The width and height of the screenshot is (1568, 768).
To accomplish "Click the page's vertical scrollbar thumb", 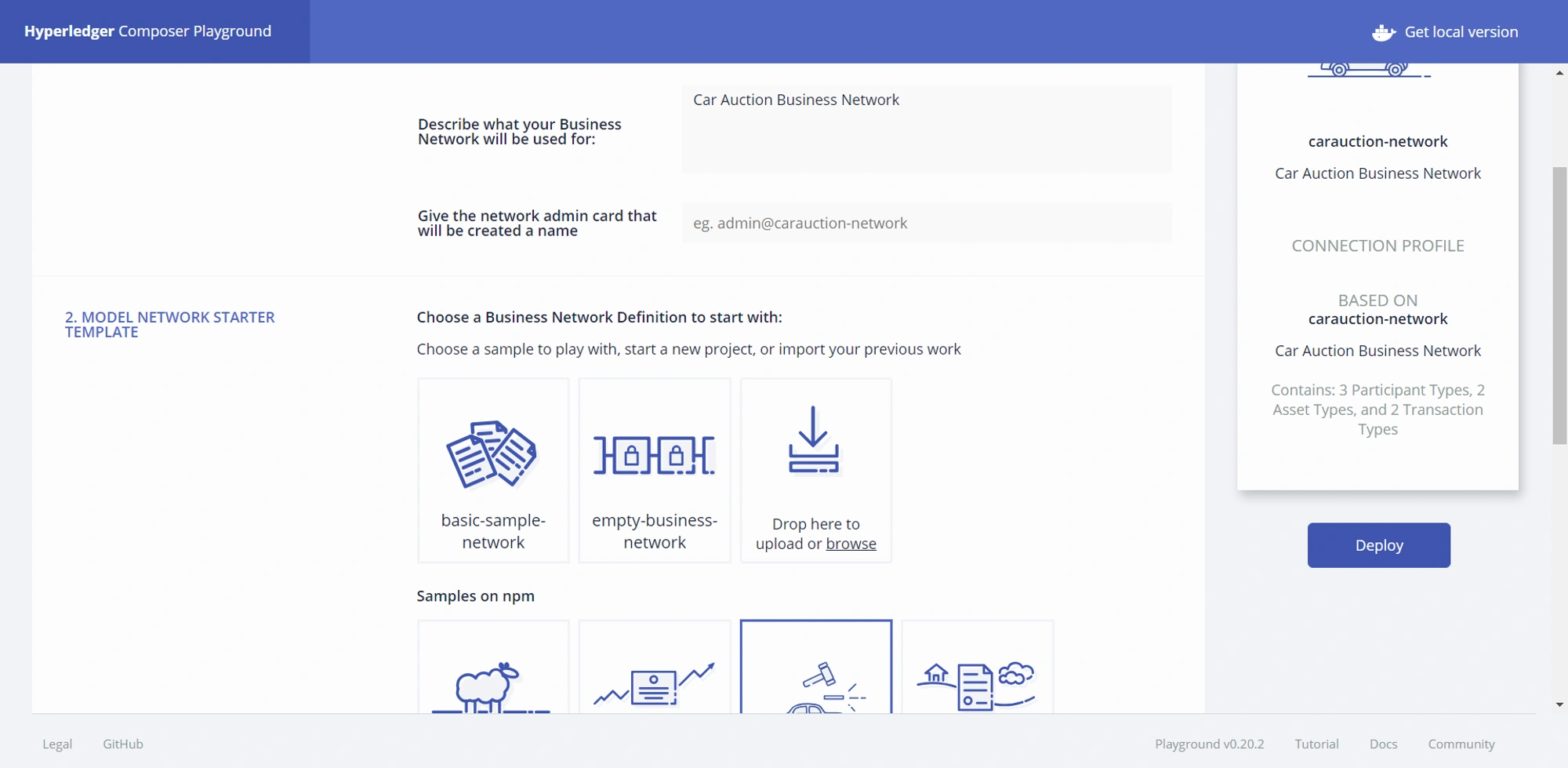I will [1559, 306].
